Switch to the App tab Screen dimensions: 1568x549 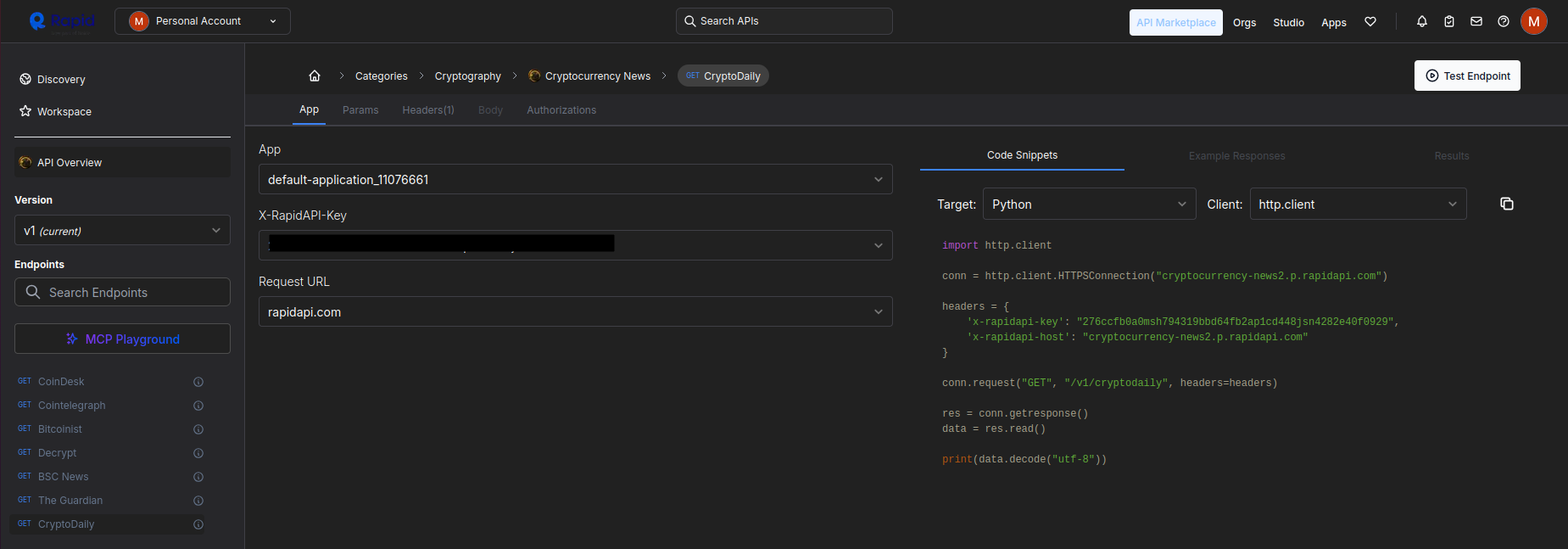tap(309, 109)
